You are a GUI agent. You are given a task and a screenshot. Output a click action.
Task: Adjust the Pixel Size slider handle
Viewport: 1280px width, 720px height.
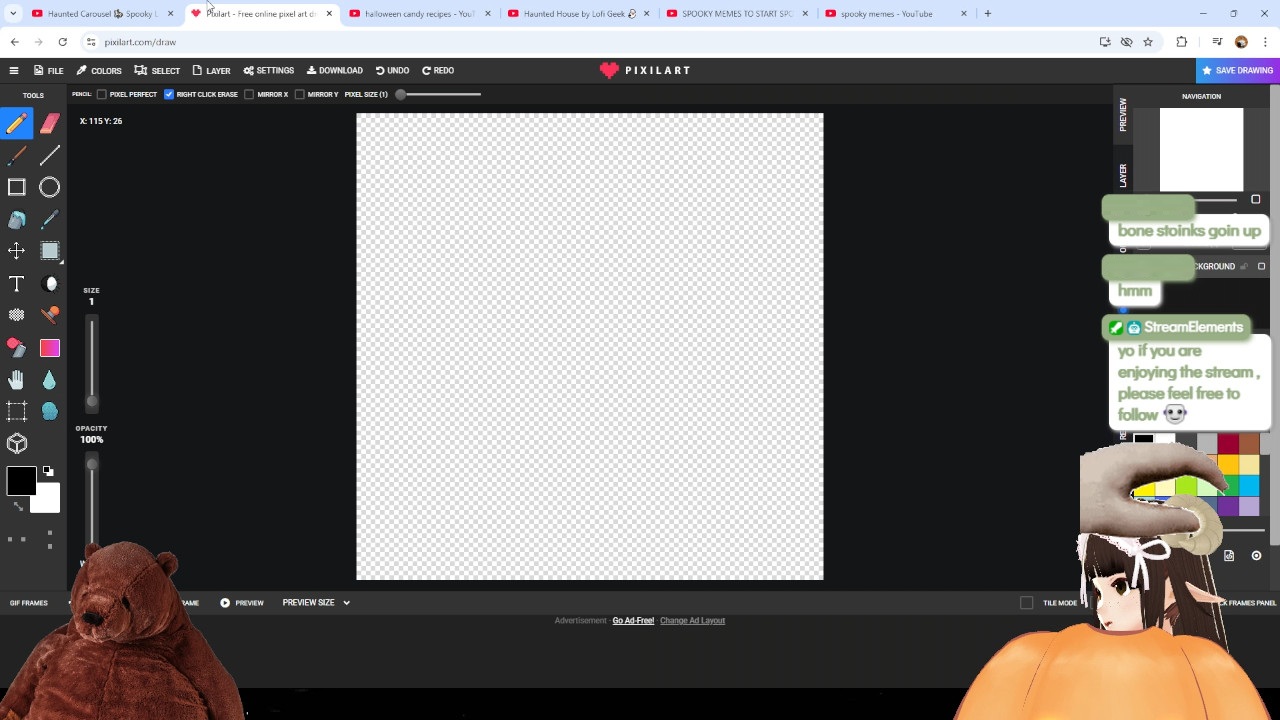tap(400, 94)
